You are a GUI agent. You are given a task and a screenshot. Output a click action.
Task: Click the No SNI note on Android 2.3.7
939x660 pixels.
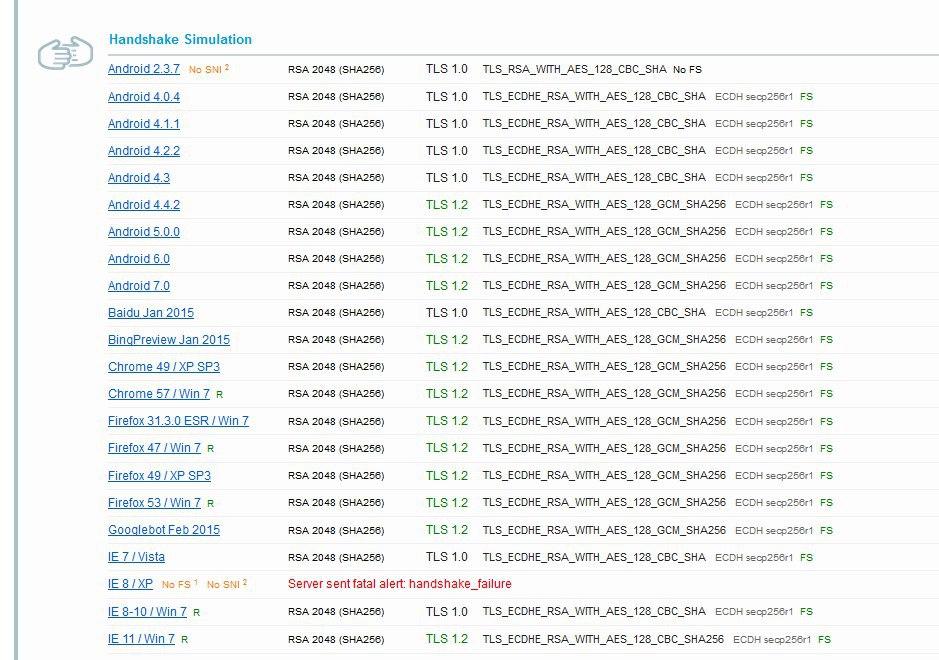pos(209,69)
